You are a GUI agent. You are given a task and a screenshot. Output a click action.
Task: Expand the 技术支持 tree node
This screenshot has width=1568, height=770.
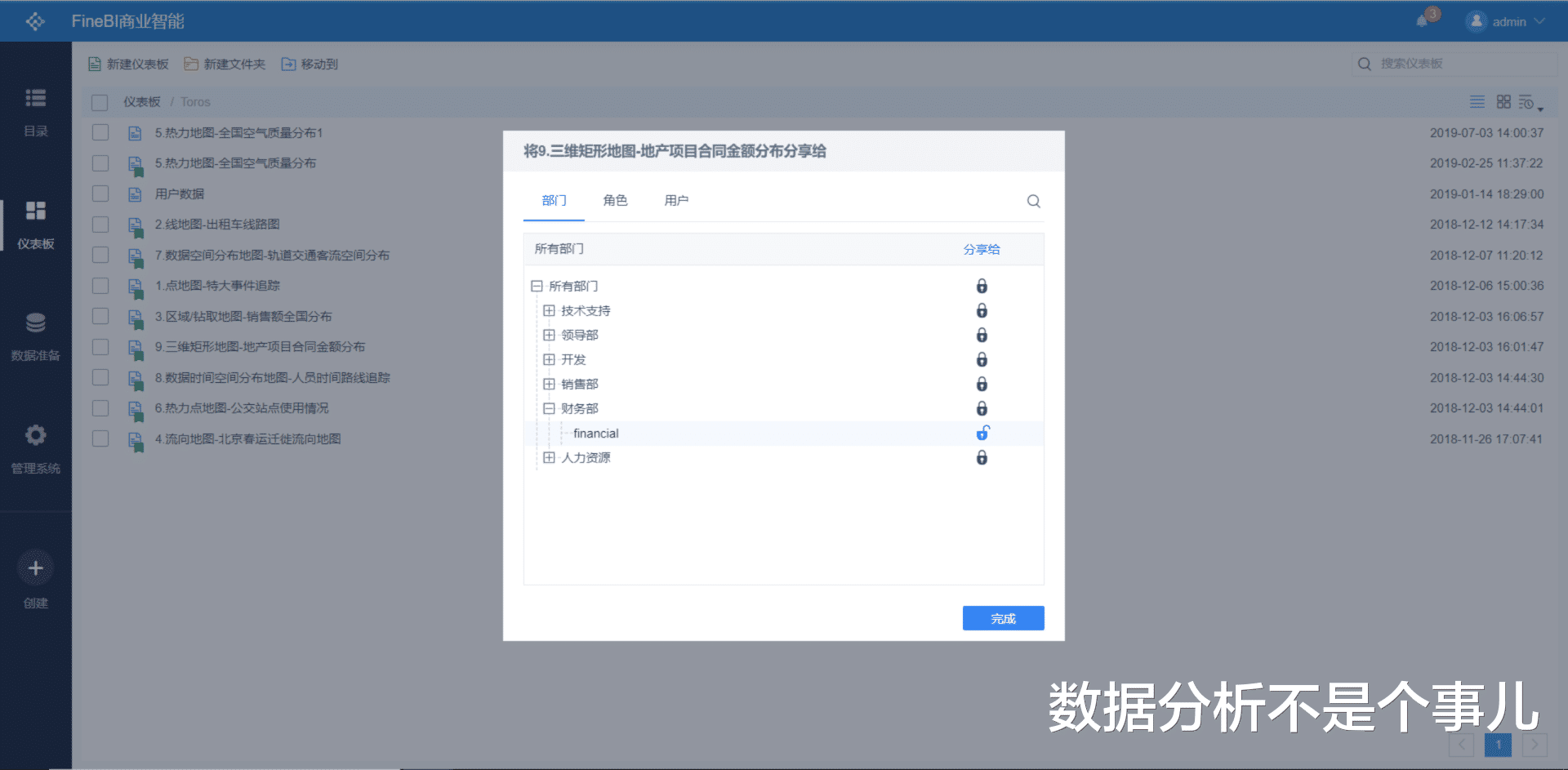pyautogui.click(x=549, y=310)
